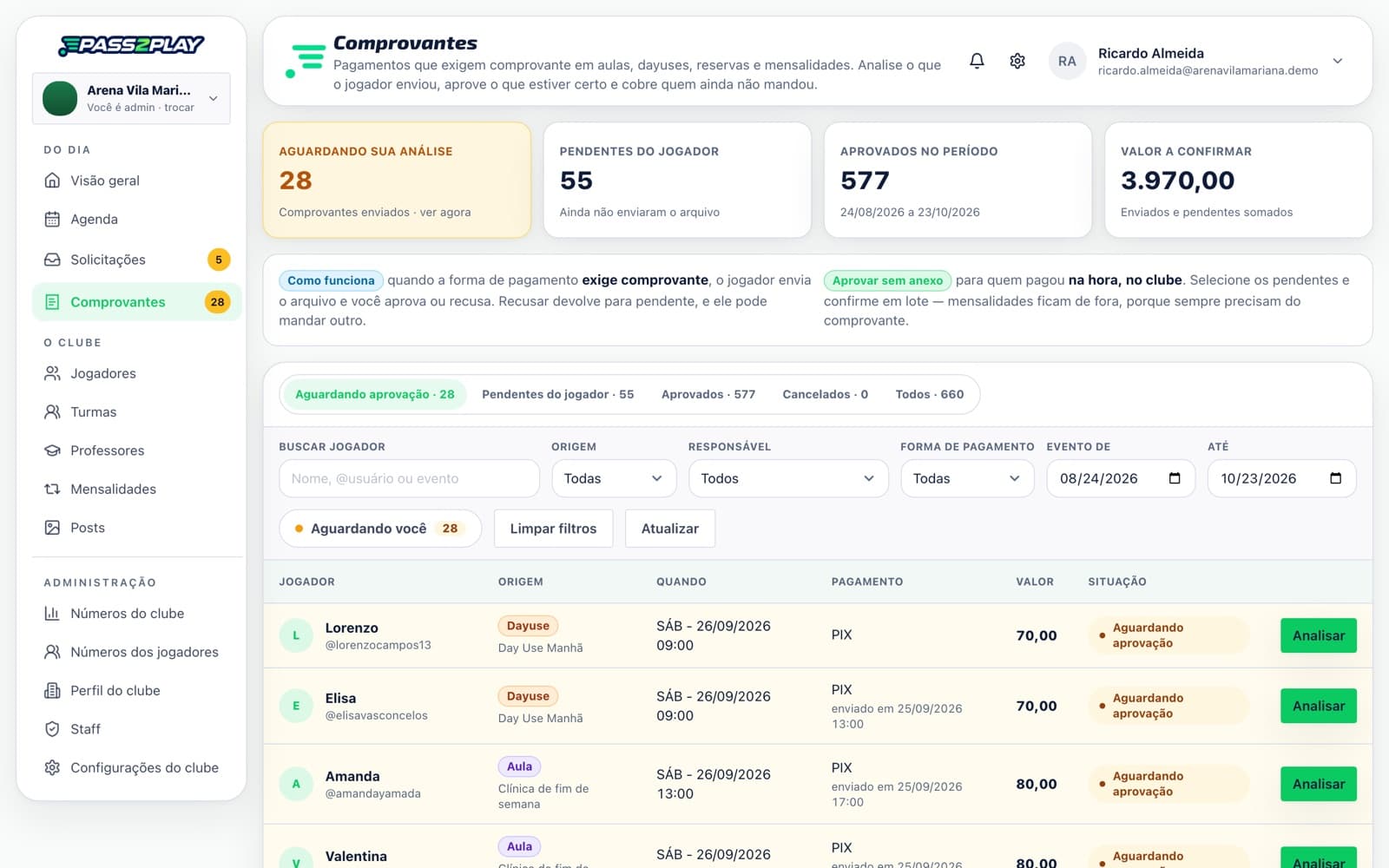Image resolution: width=1389 pixels, height=868 pixels.
Task: Click the Limpar filtros button
Action: 553,529
